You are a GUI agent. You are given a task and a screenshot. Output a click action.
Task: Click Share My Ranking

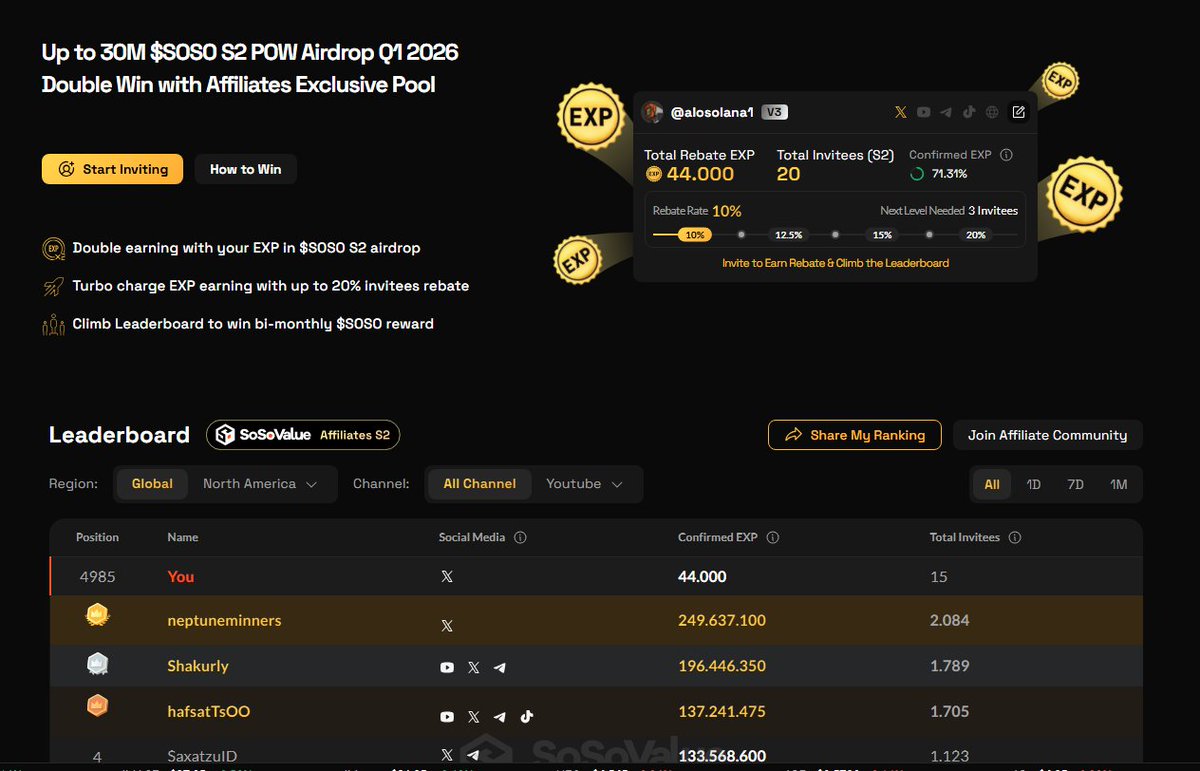coord(855,435)
